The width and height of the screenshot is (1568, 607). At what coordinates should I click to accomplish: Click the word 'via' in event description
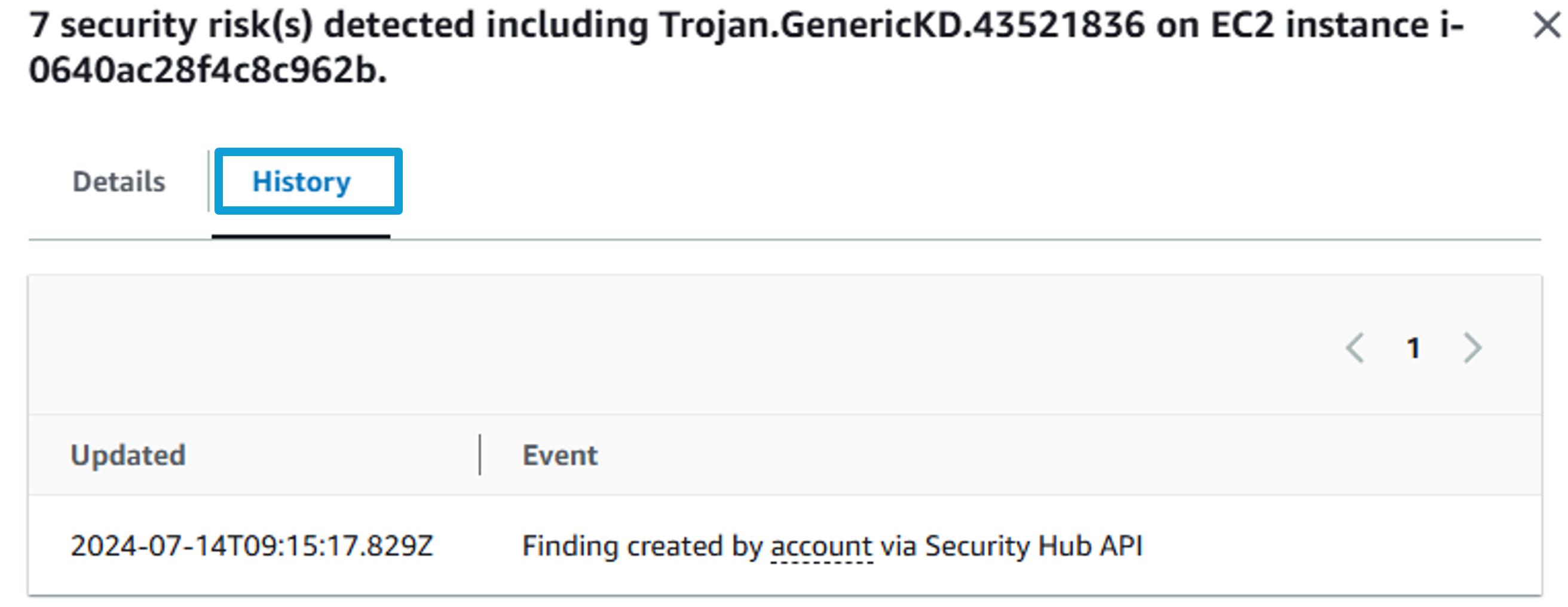(899, 545)
